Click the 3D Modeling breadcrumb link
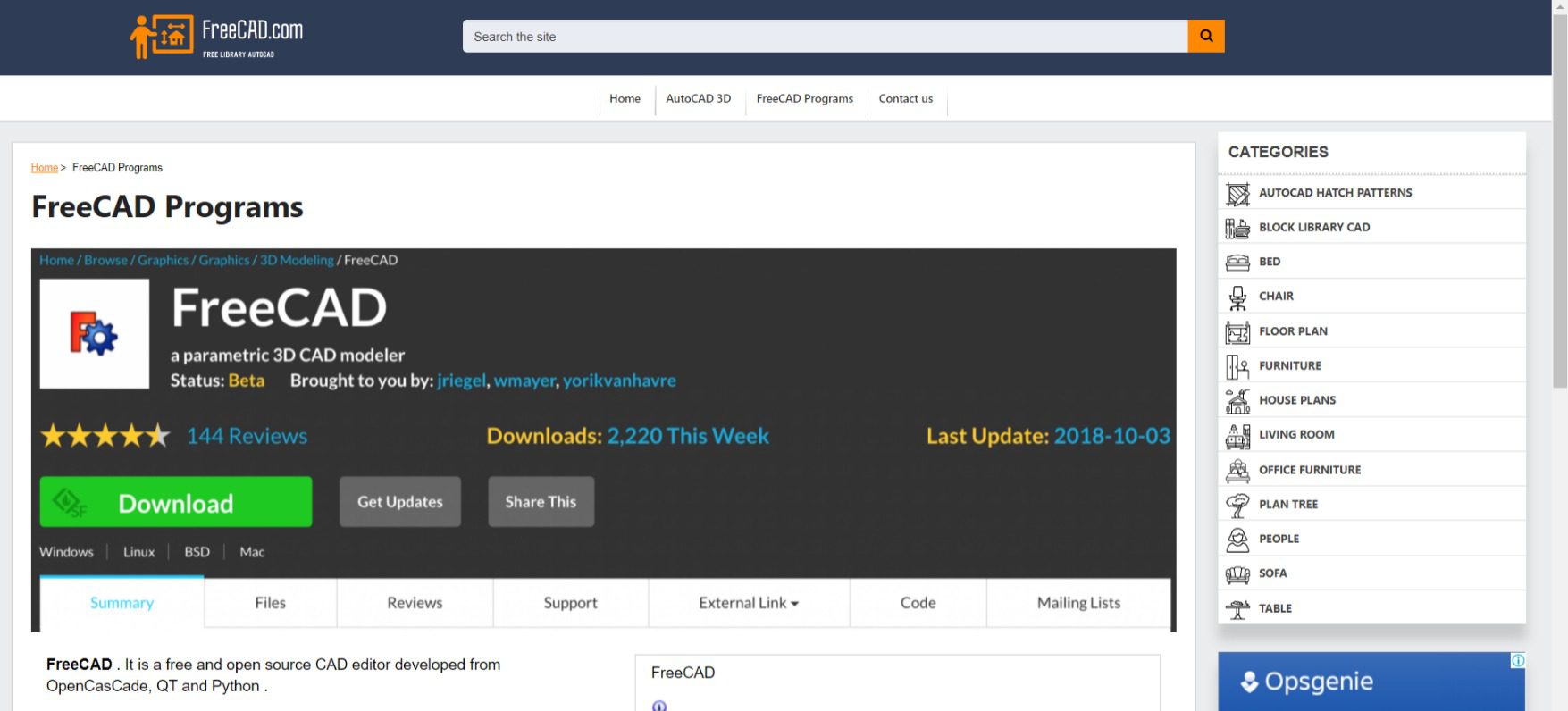 [297, 260]
